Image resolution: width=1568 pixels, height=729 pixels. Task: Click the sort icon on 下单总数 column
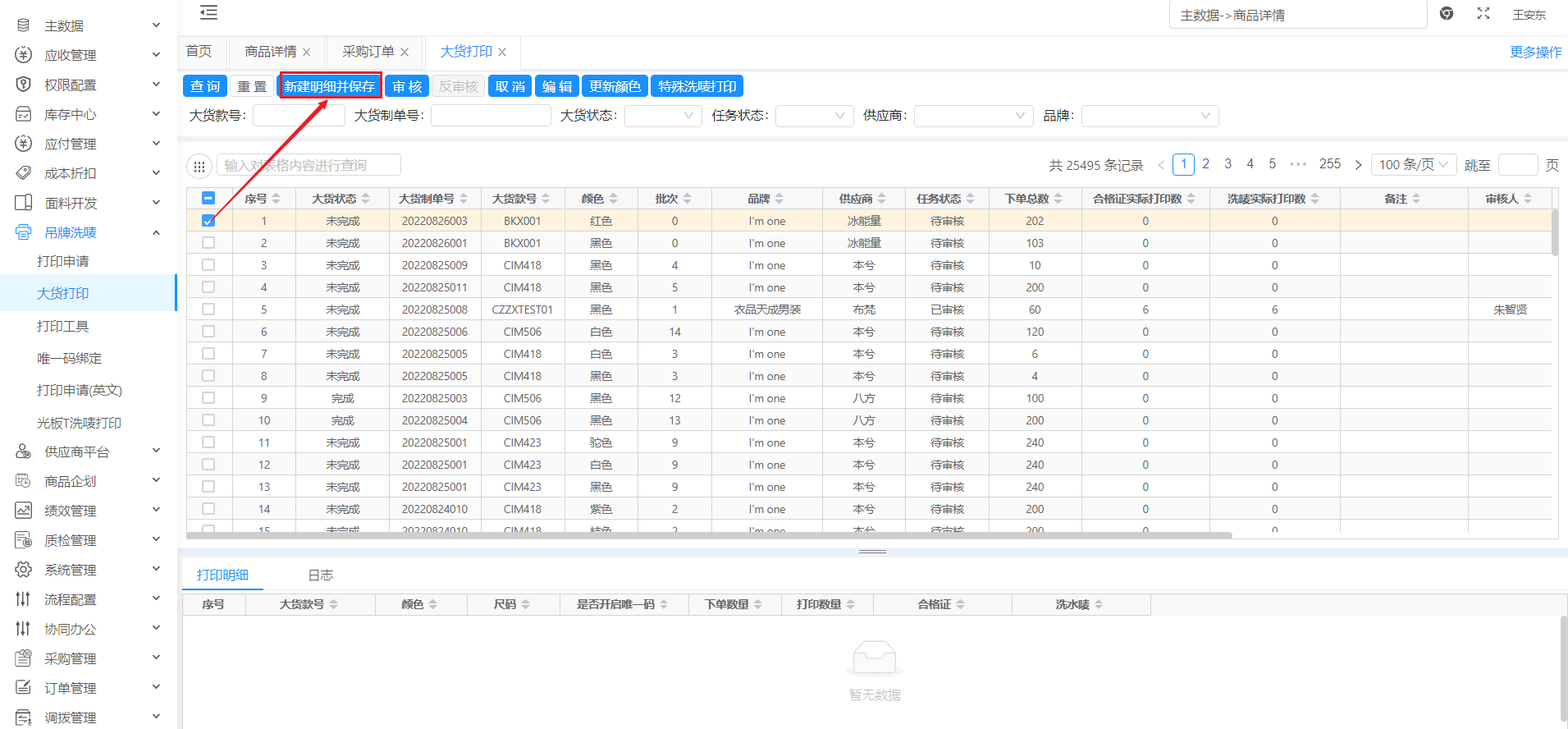[x=1058, y=199]
